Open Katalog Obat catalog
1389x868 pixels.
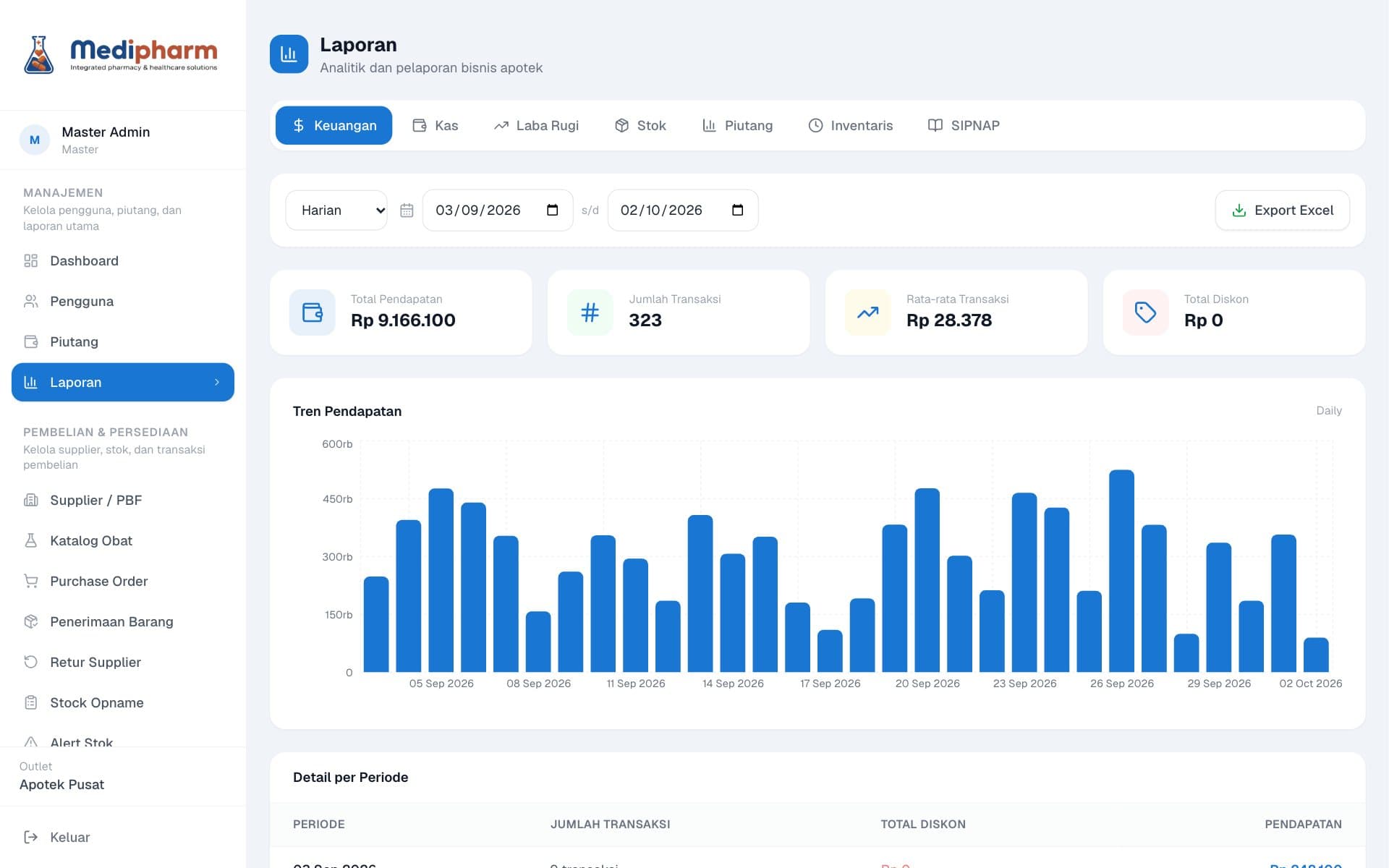click(123, 540)
